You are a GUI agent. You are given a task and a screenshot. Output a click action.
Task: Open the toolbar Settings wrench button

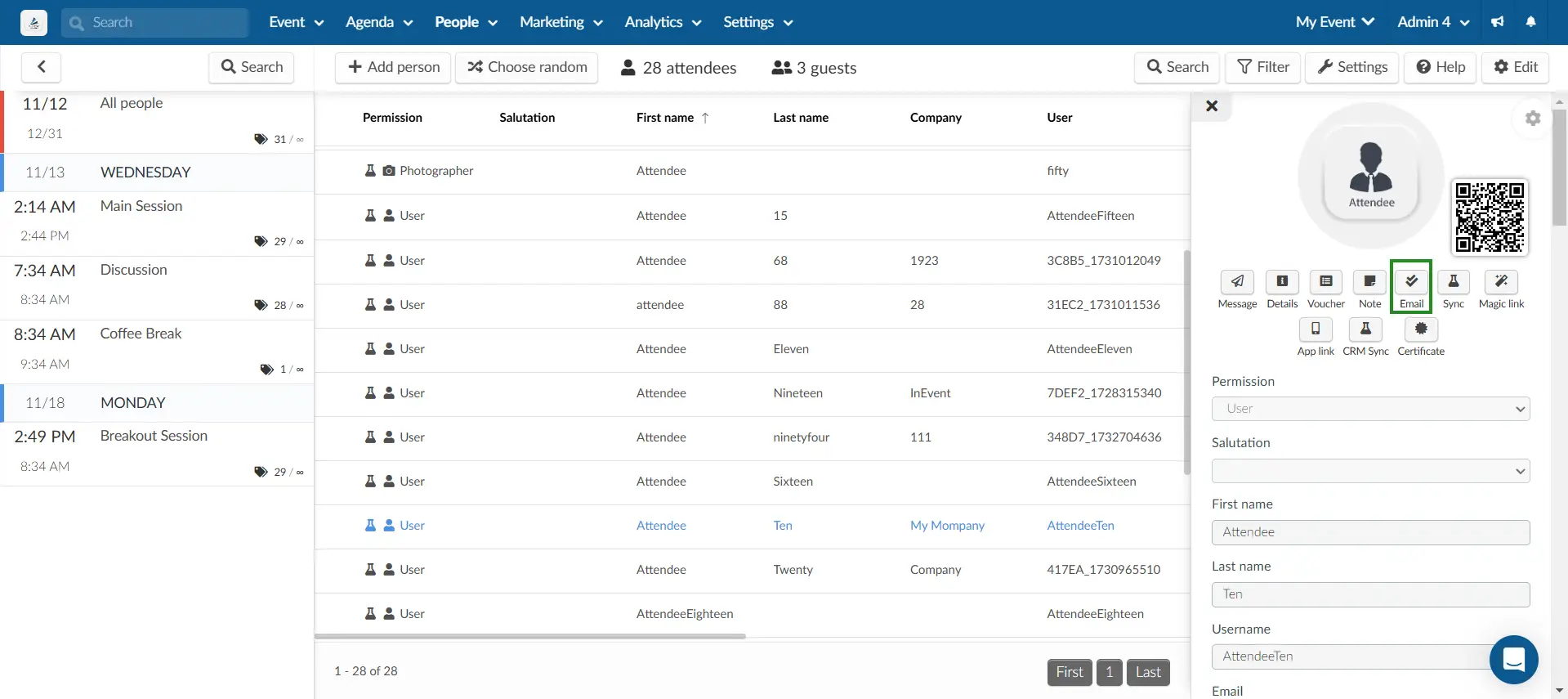[1352, 67]
